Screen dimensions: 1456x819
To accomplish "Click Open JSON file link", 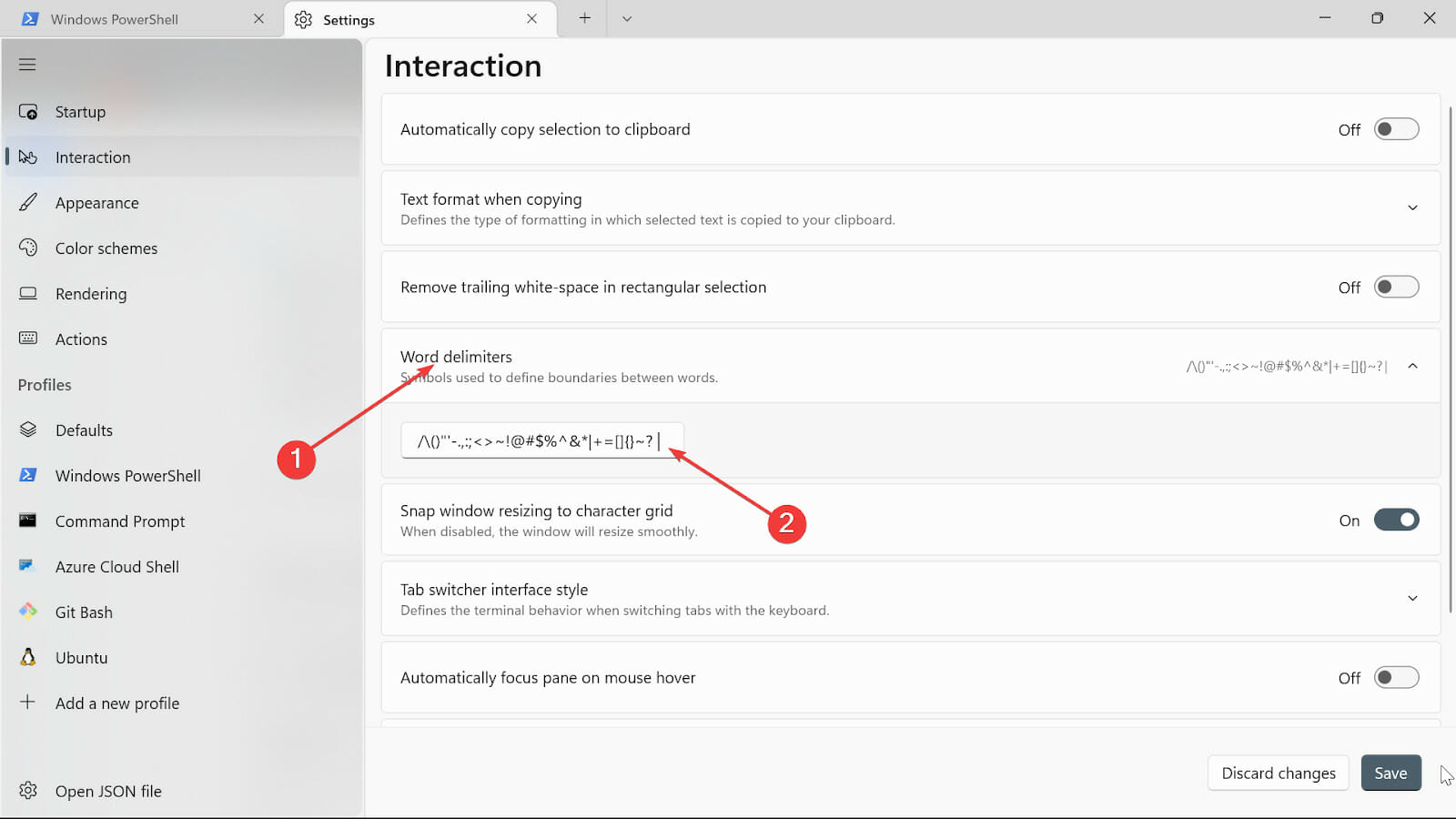I will 182,791.
